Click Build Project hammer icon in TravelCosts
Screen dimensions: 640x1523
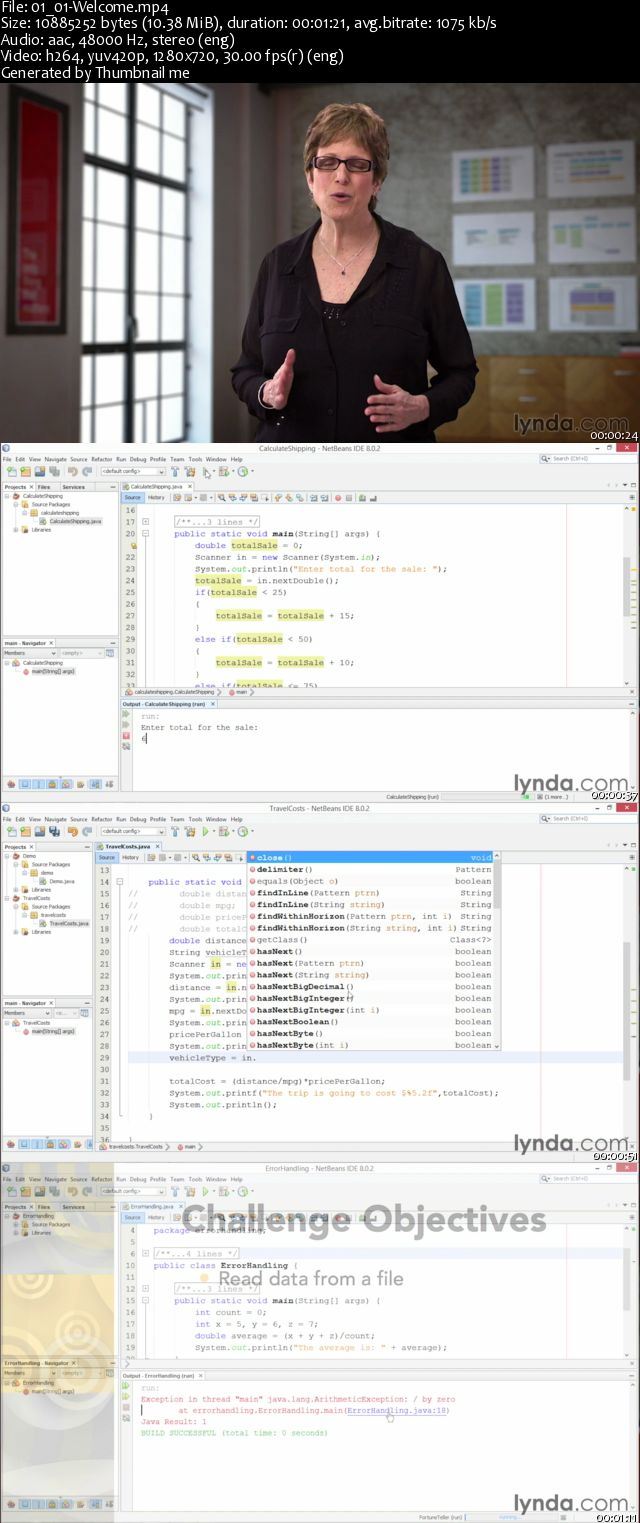click(x=175, y=831)
